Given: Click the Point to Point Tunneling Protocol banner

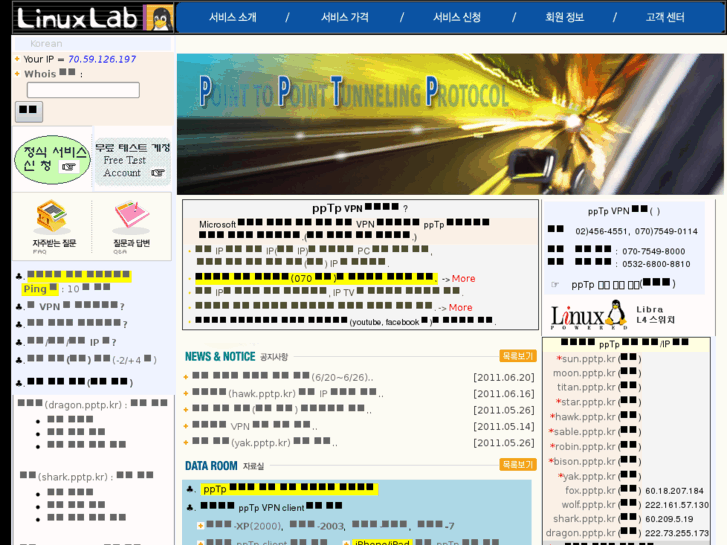Looking at the screenshot, I should point(450,124).
